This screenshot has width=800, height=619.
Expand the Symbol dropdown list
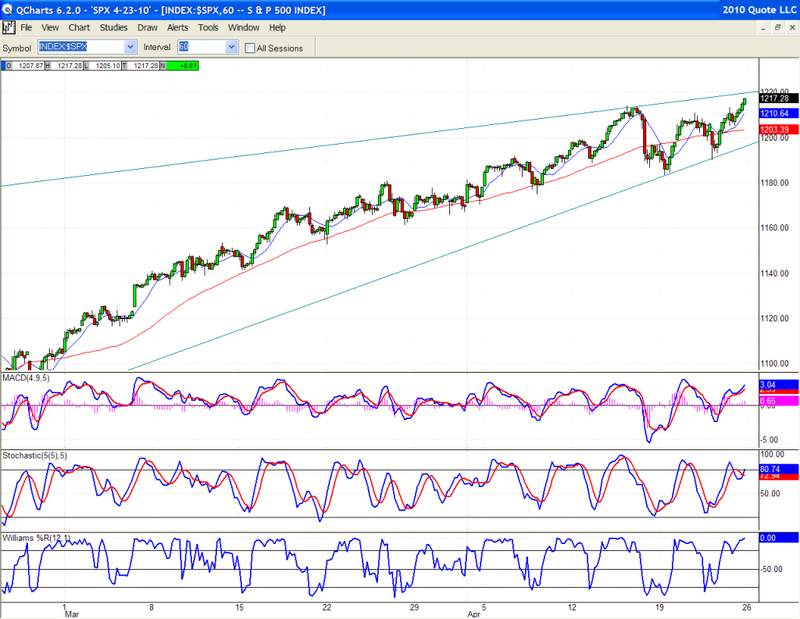pos(130,47)
